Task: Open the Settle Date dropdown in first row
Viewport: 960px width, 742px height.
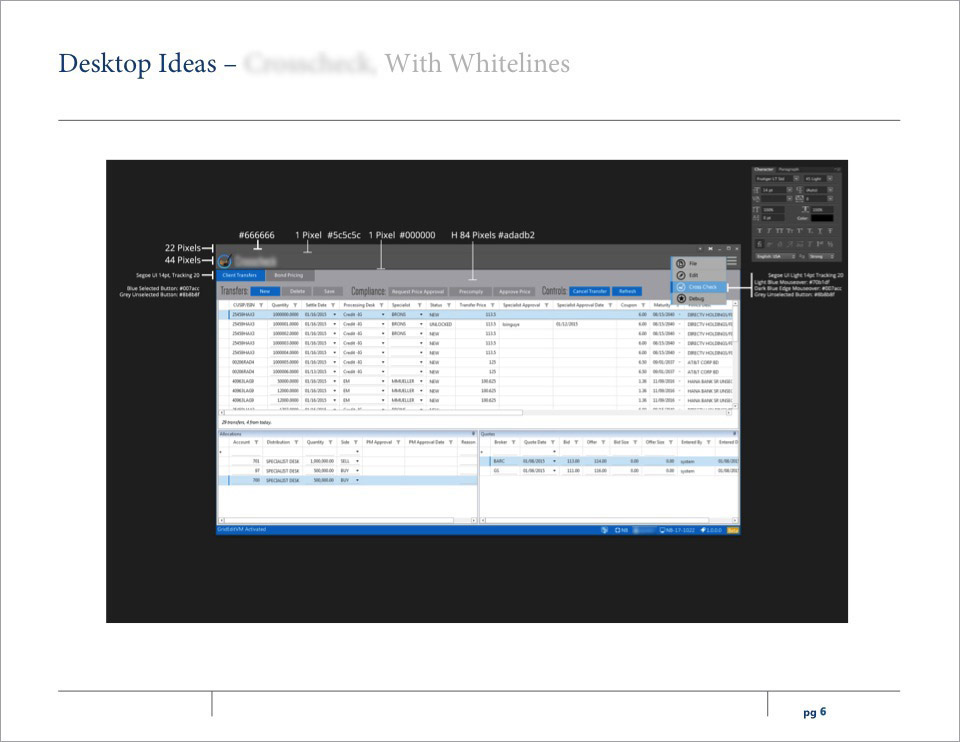Action: pyautogui.click(x=334, y=315)
